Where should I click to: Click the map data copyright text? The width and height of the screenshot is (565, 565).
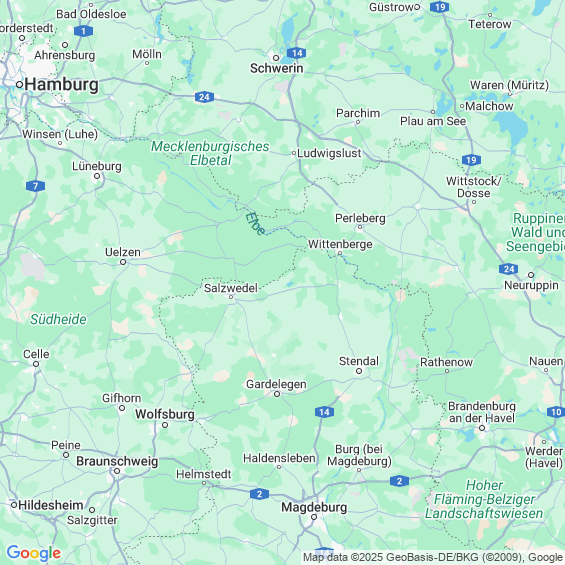point(433,557)
